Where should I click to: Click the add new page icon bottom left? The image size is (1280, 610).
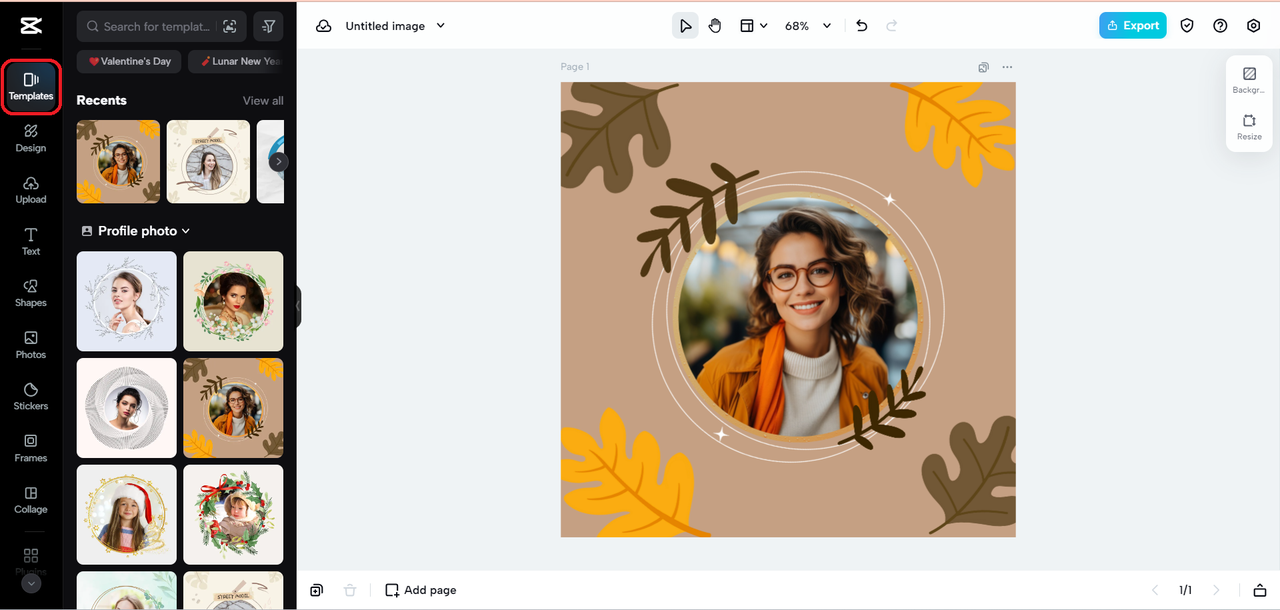coord(316,590)
